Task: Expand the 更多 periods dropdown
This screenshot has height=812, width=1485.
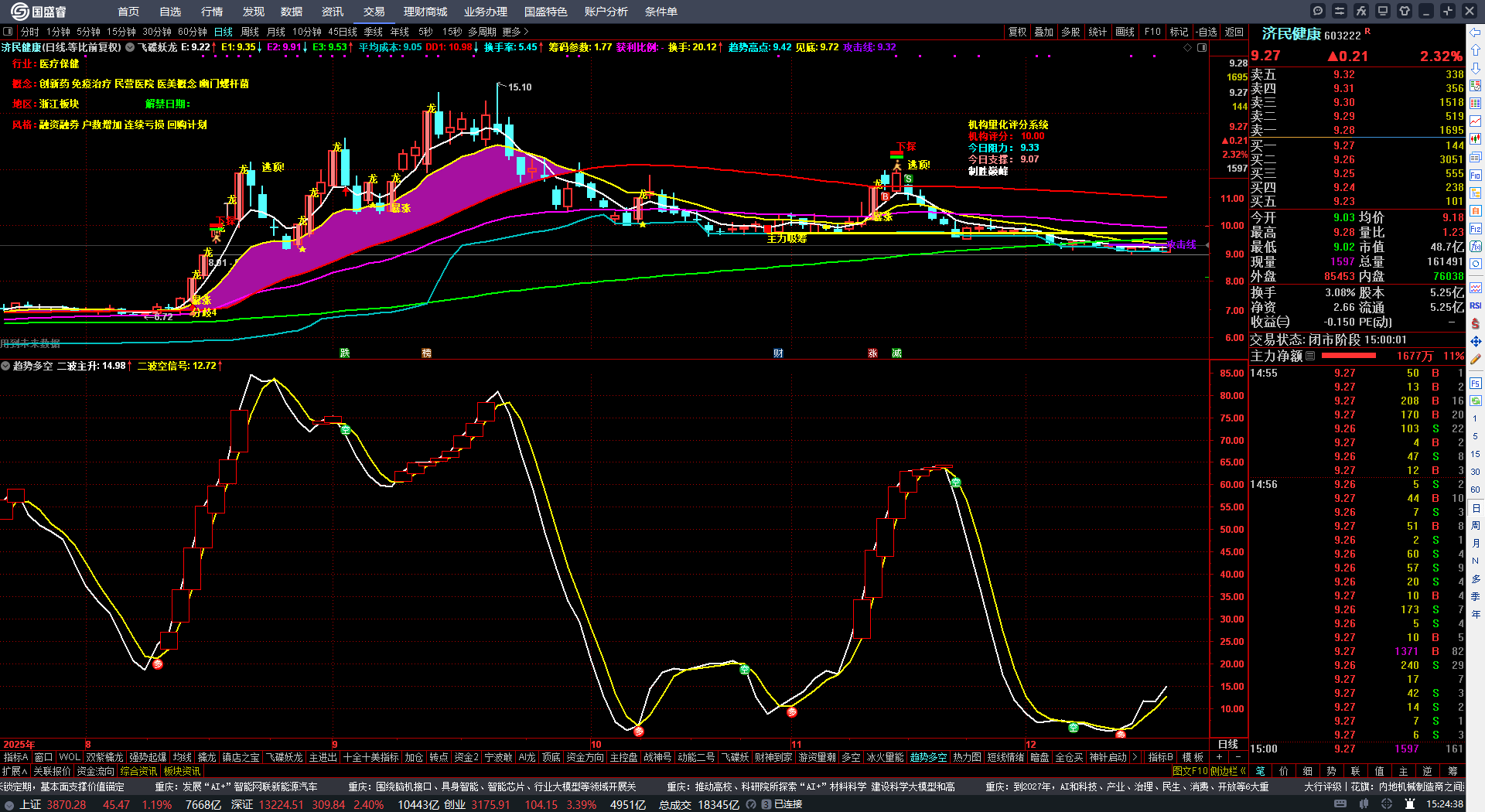Action: 515,32
